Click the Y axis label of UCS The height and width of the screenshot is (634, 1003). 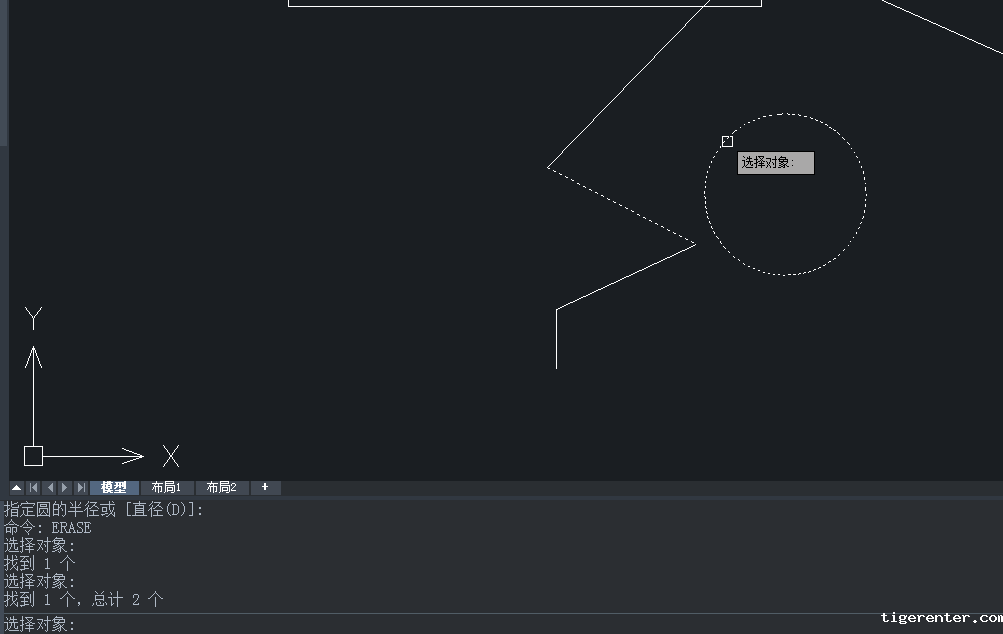pyautogui.click(x=33, y=319)
